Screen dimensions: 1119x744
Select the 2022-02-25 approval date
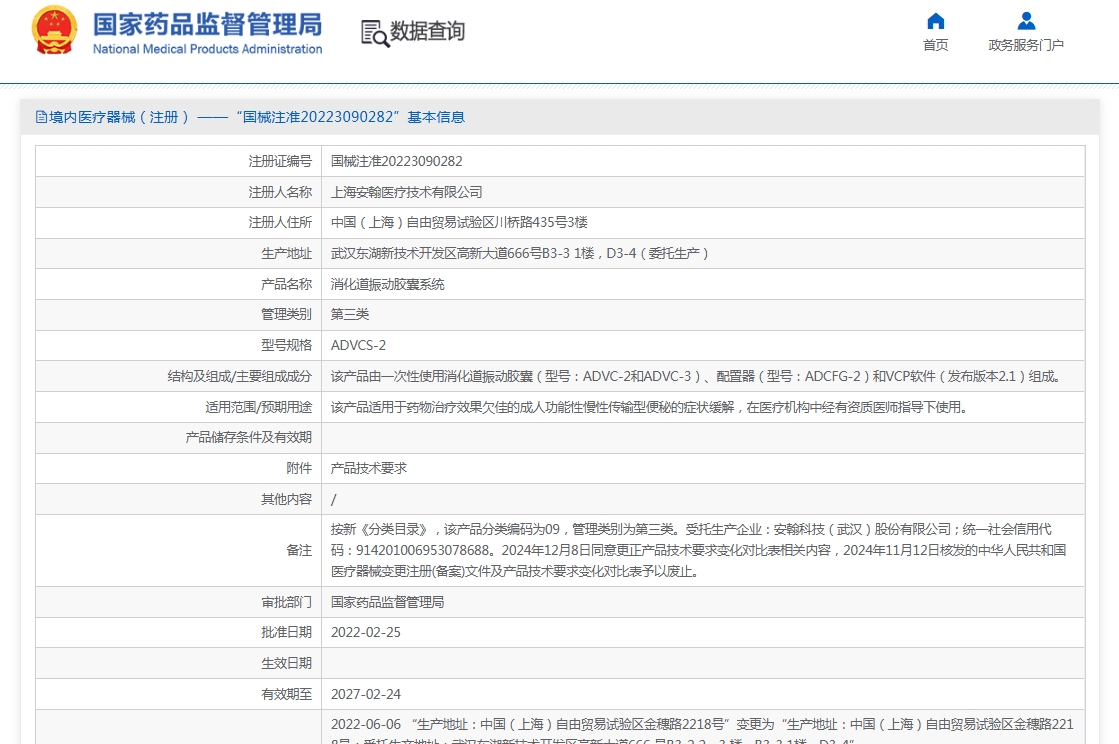pos(366,633)
